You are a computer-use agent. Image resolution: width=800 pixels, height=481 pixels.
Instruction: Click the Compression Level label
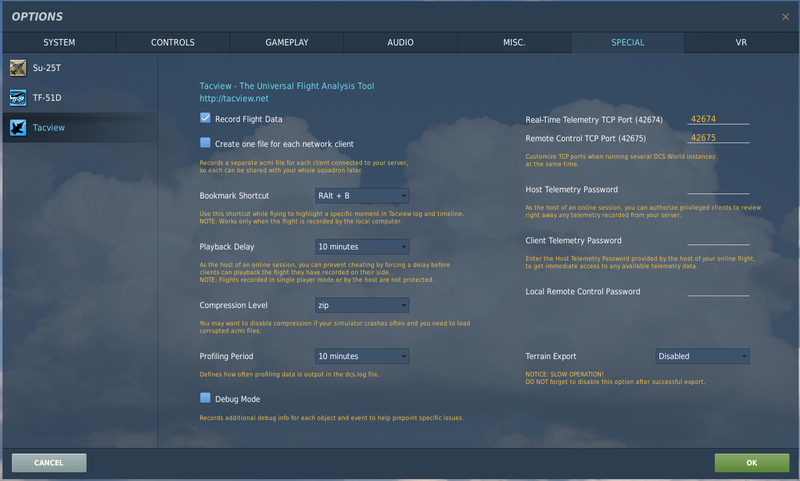(233, 305)
